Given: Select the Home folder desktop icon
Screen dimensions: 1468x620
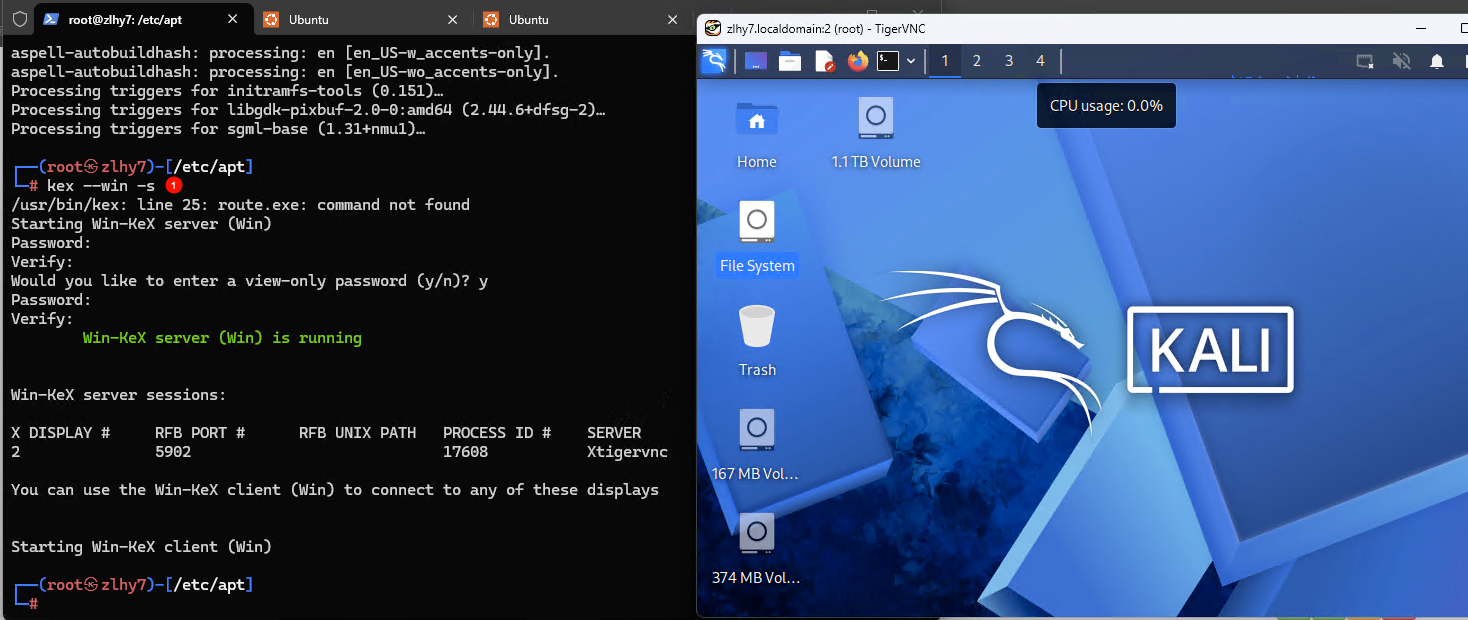Looking at the screenshot, I should 757,134.
